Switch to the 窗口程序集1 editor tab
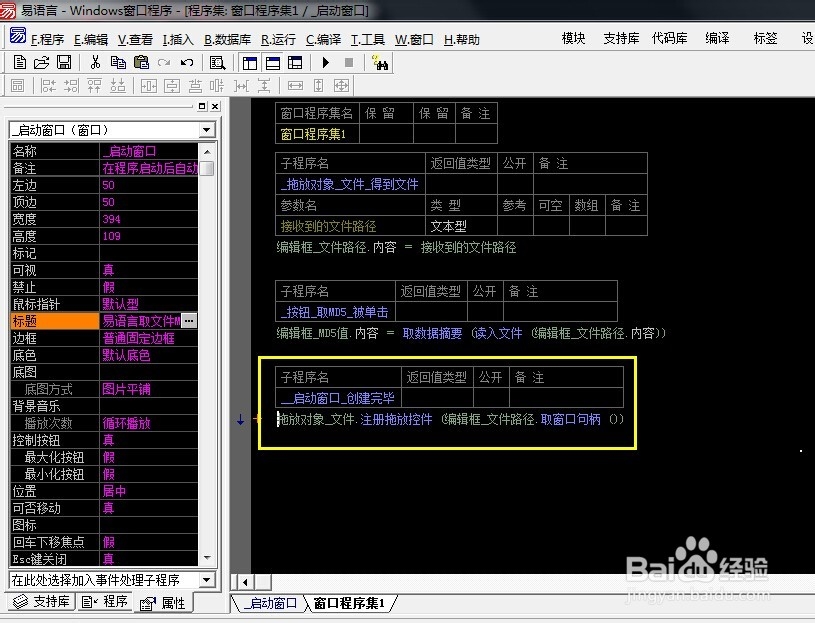 click(349, 603)
